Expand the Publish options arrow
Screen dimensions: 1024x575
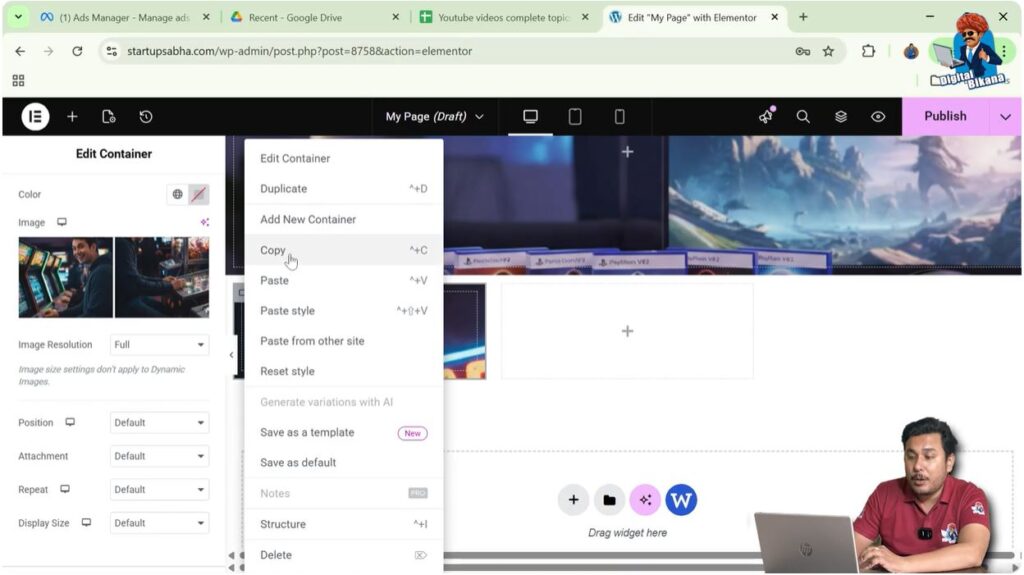pos(1005,116)
